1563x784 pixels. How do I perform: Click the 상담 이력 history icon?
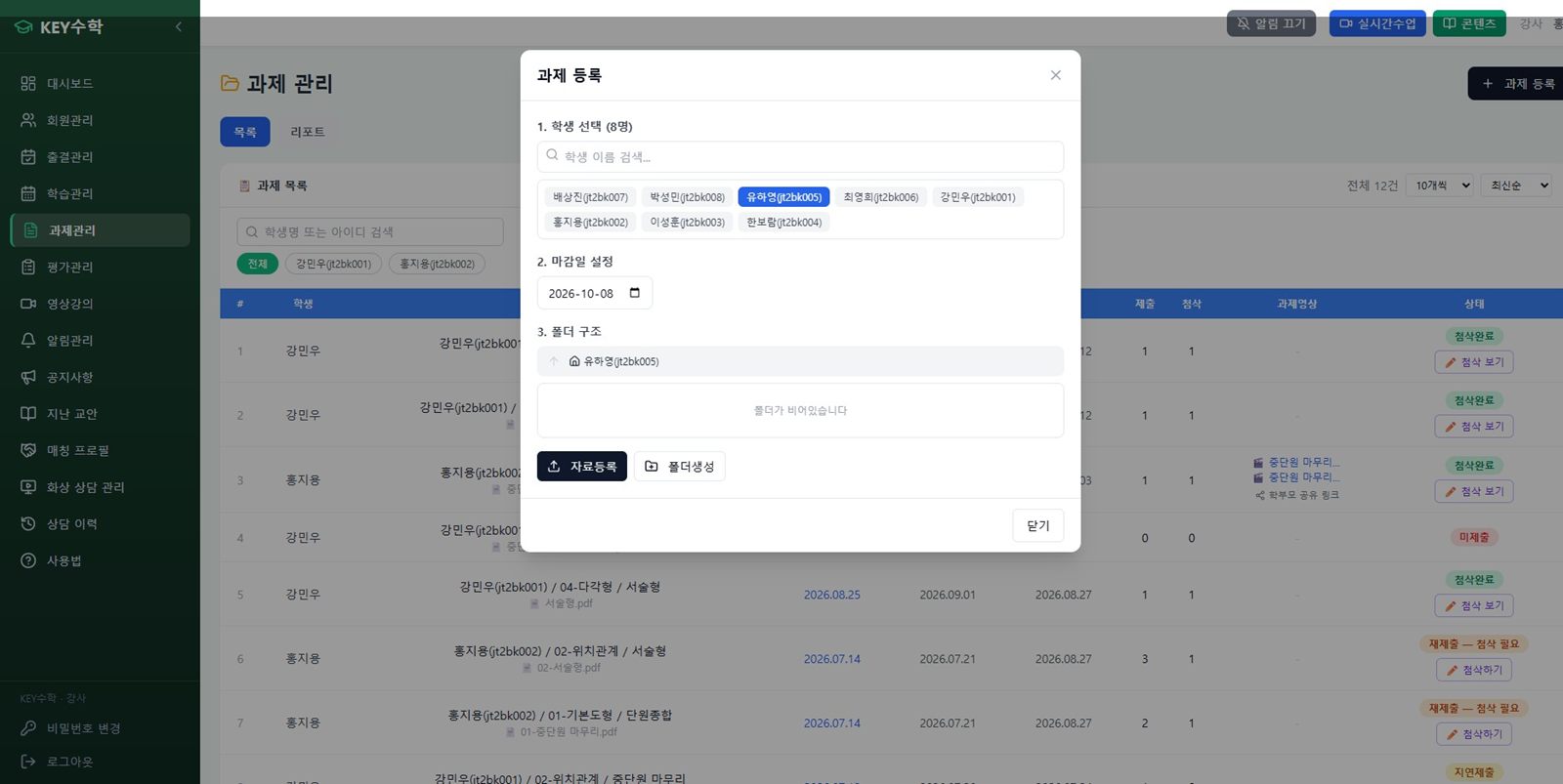[28, 524]
